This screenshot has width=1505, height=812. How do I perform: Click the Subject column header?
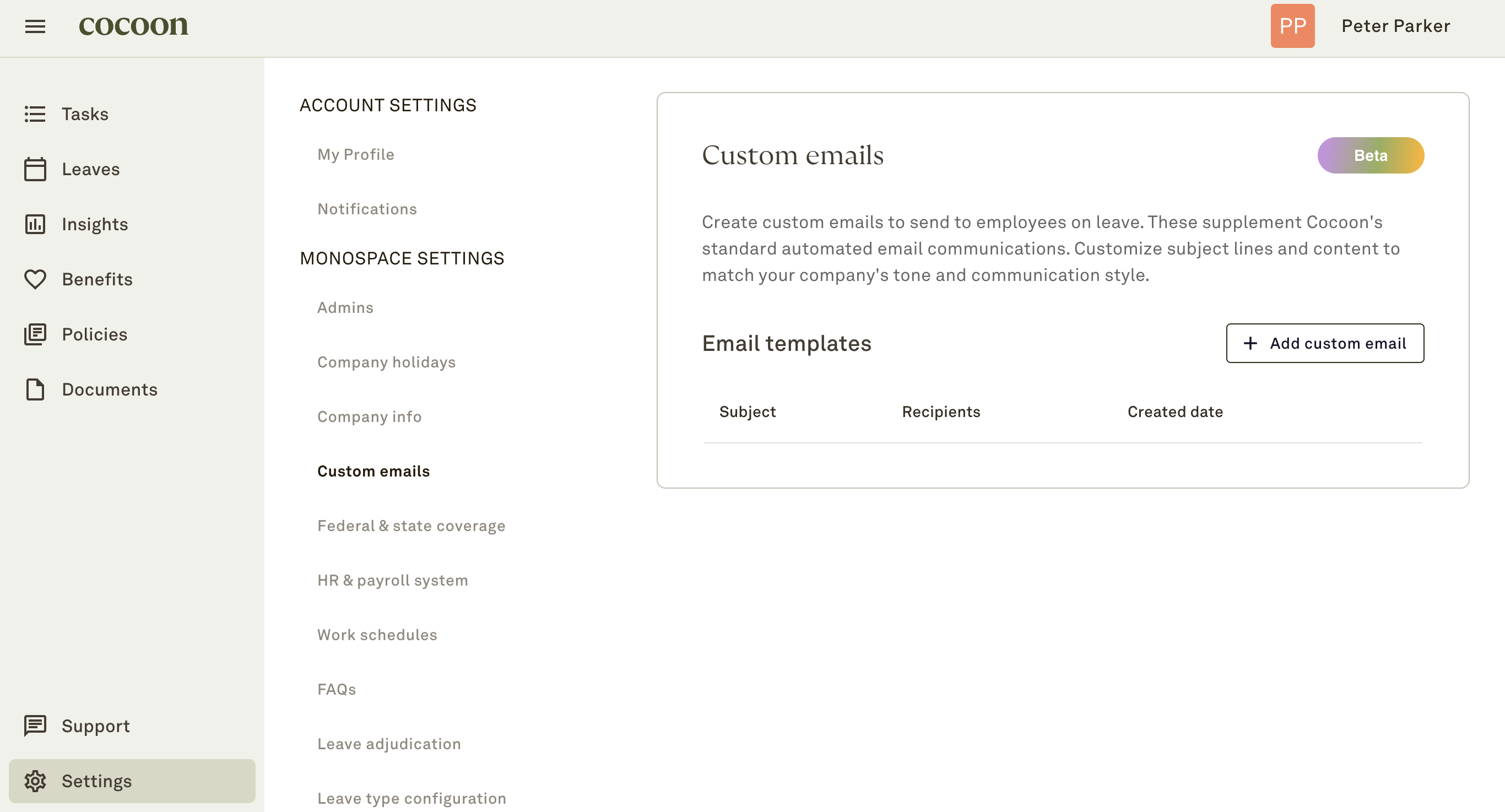(x=747, y=412)
